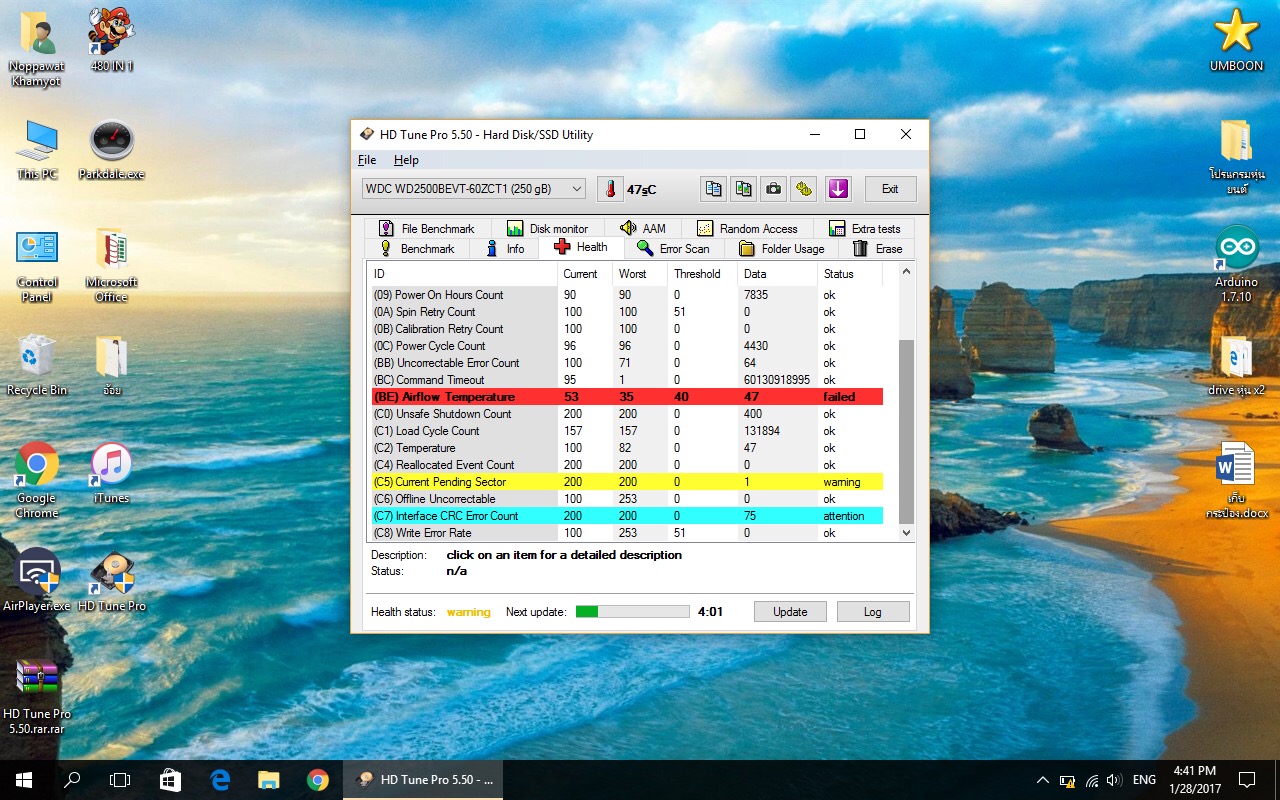This screenshot has height=800, width=1280.
Task: Switch to the Extra tests tab
Action: tap(865, 228)
